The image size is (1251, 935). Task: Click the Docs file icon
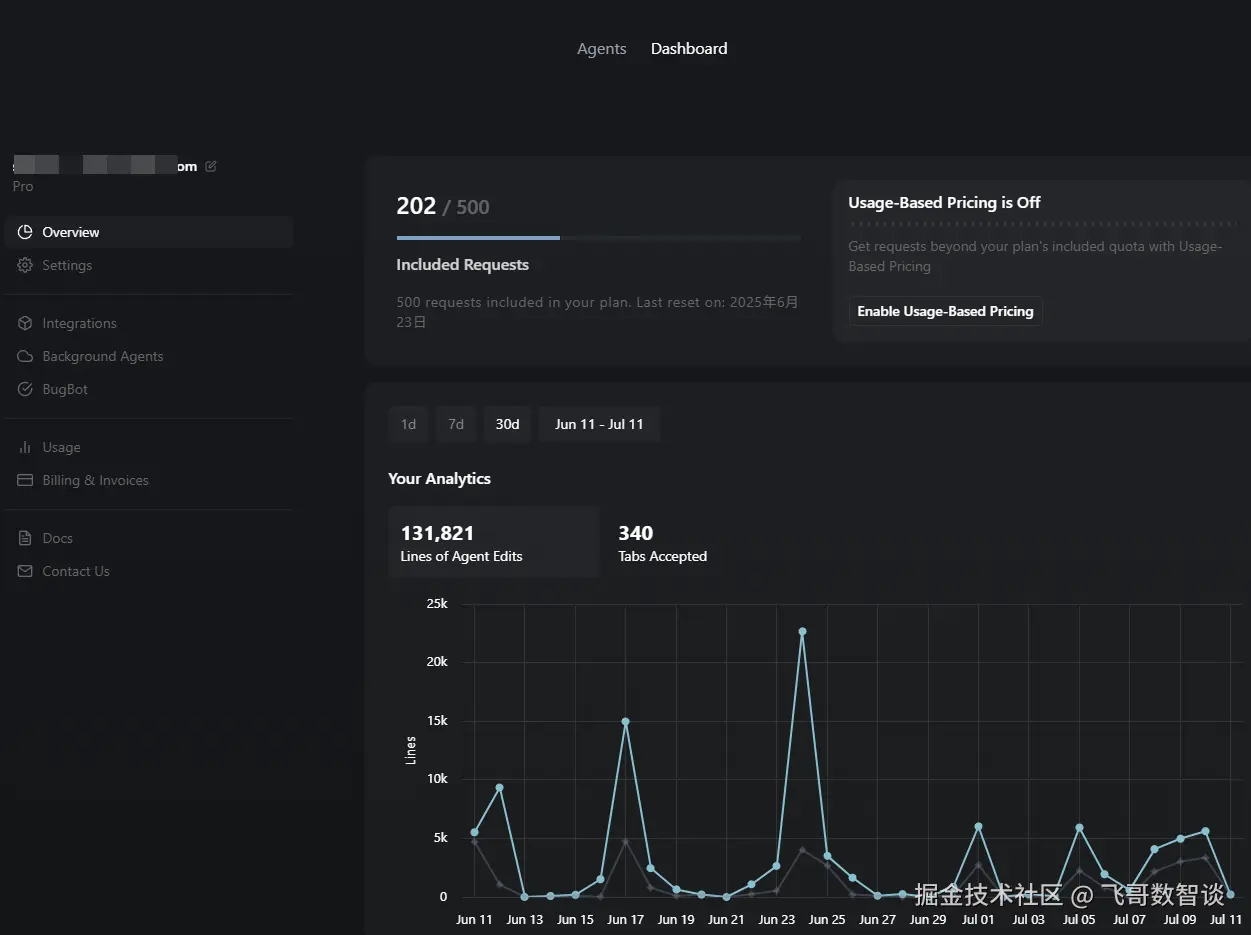pyautogui.click(x=25, y=538)
